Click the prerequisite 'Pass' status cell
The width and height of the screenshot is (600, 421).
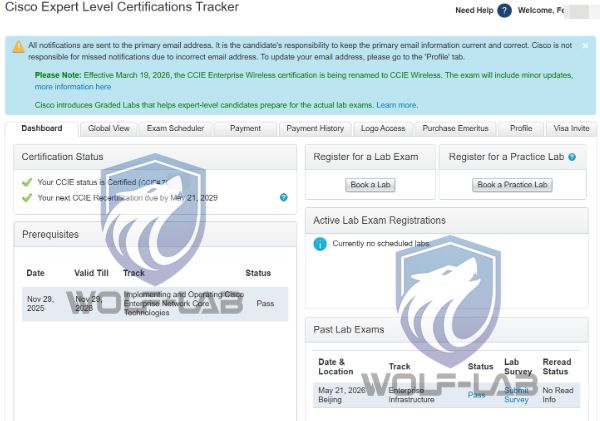265,304
